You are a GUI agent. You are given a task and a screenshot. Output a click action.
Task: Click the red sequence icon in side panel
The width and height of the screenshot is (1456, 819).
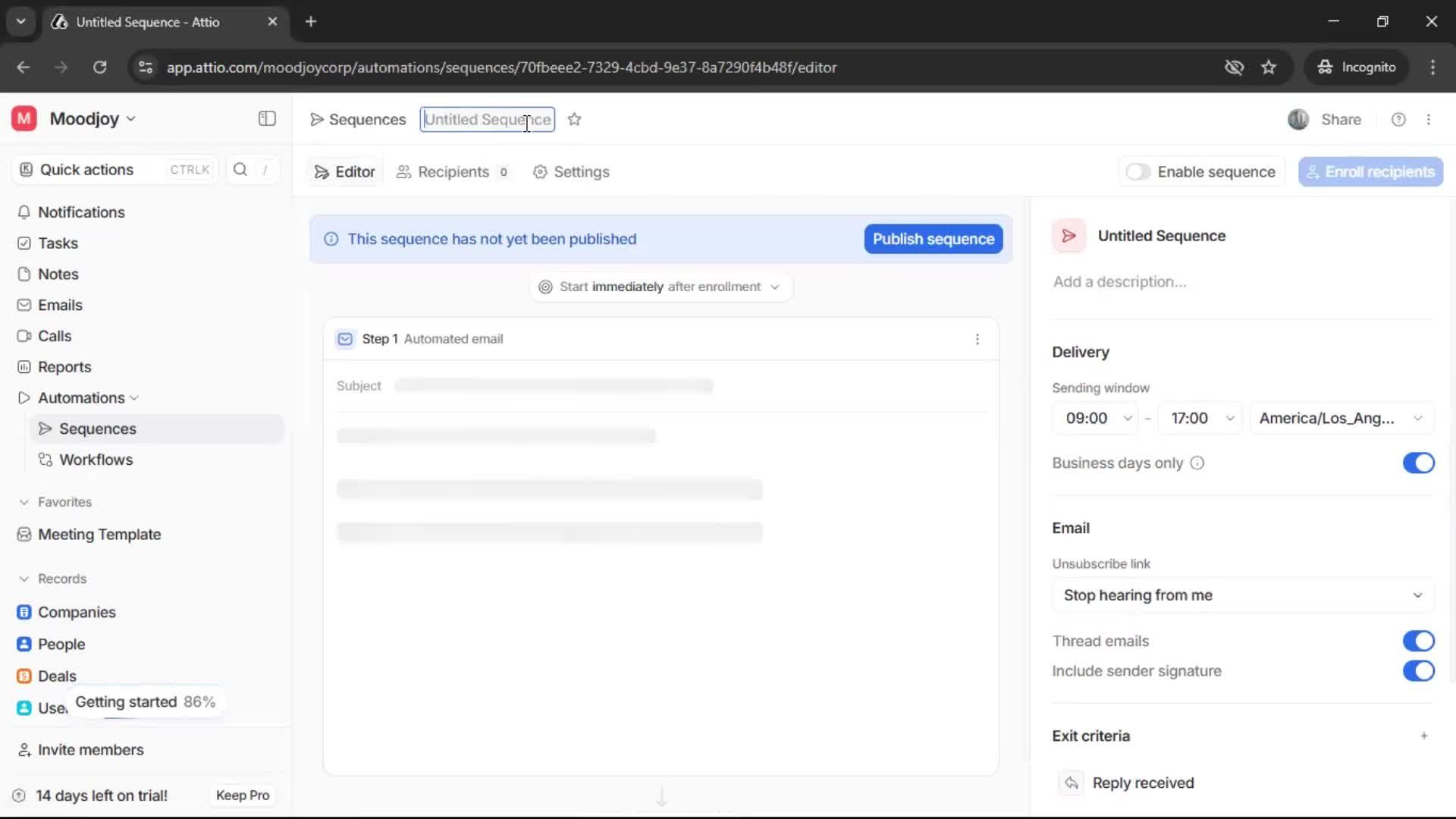[1069, 236]
